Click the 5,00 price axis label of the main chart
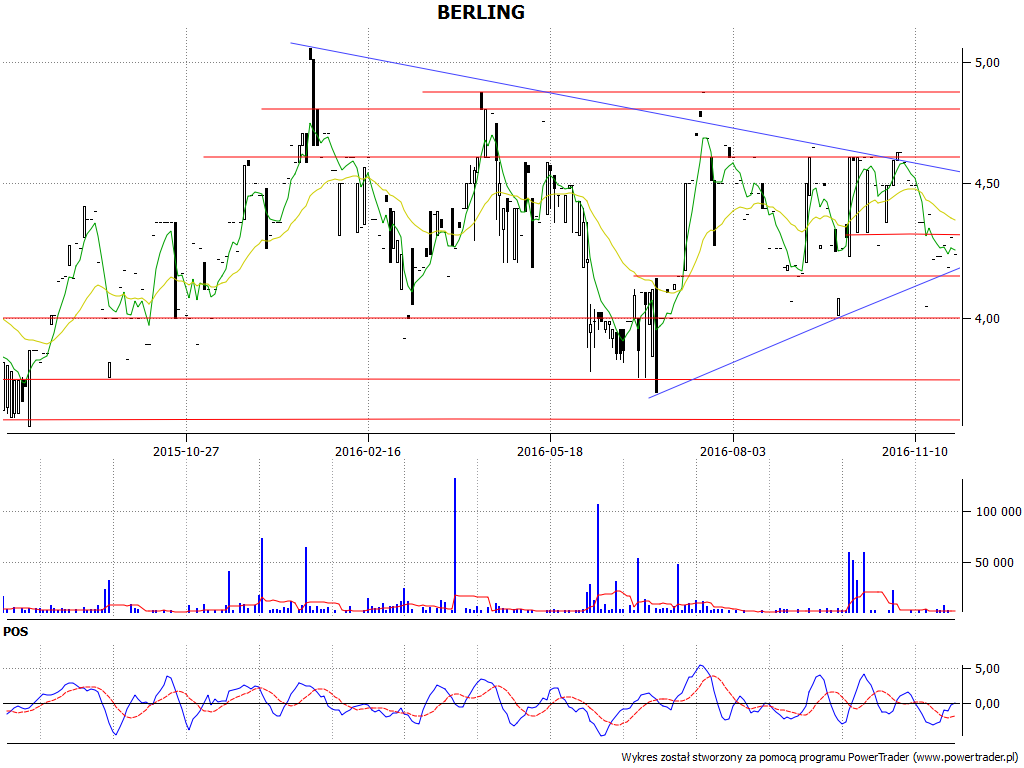 point(987,63)
